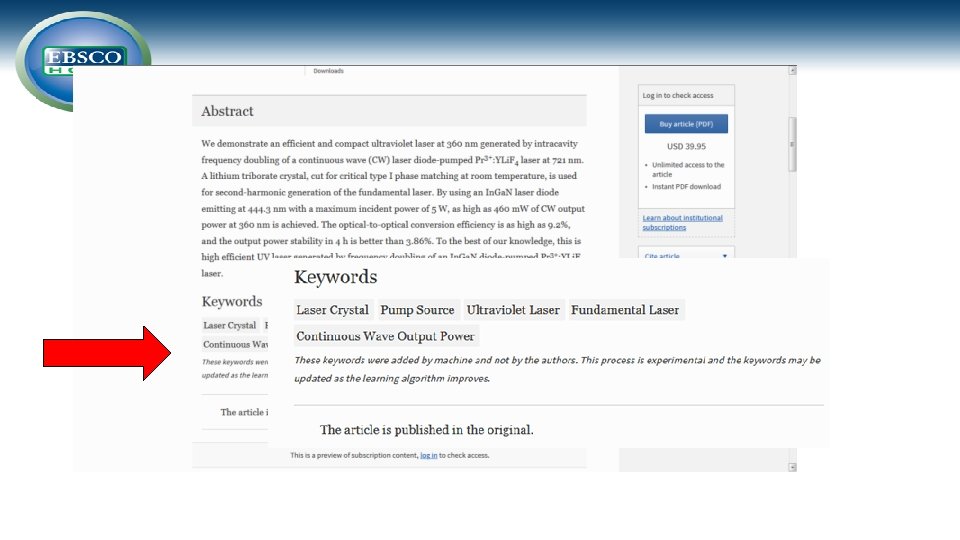This screenshot has width=960, height=540.
Task: Open Learn about institutional subscriptions link
Action: tap(682, 222)
